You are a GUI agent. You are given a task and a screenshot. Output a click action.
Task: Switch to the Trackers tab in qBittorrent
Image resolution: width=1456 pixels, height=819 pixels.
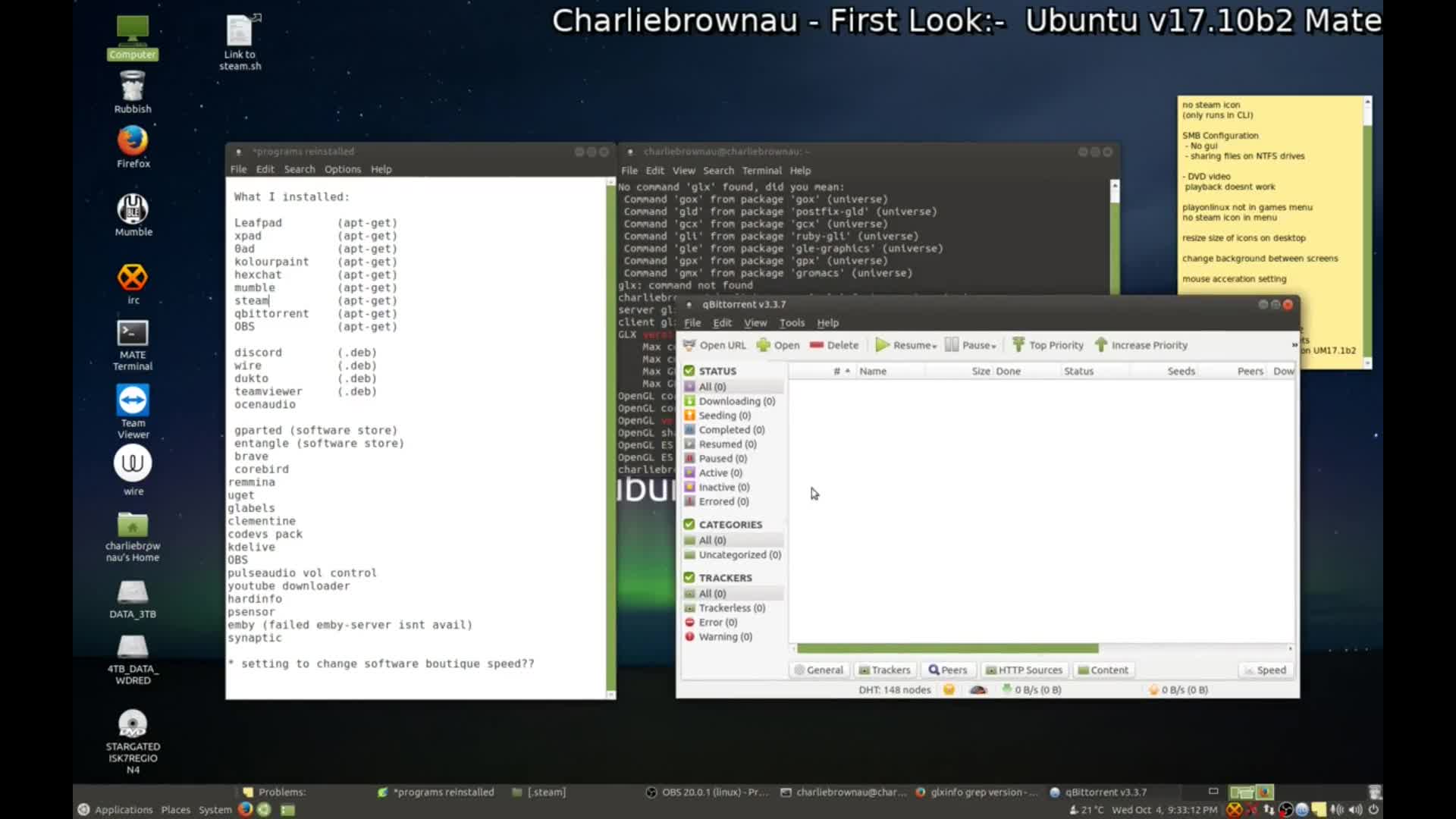883,670
